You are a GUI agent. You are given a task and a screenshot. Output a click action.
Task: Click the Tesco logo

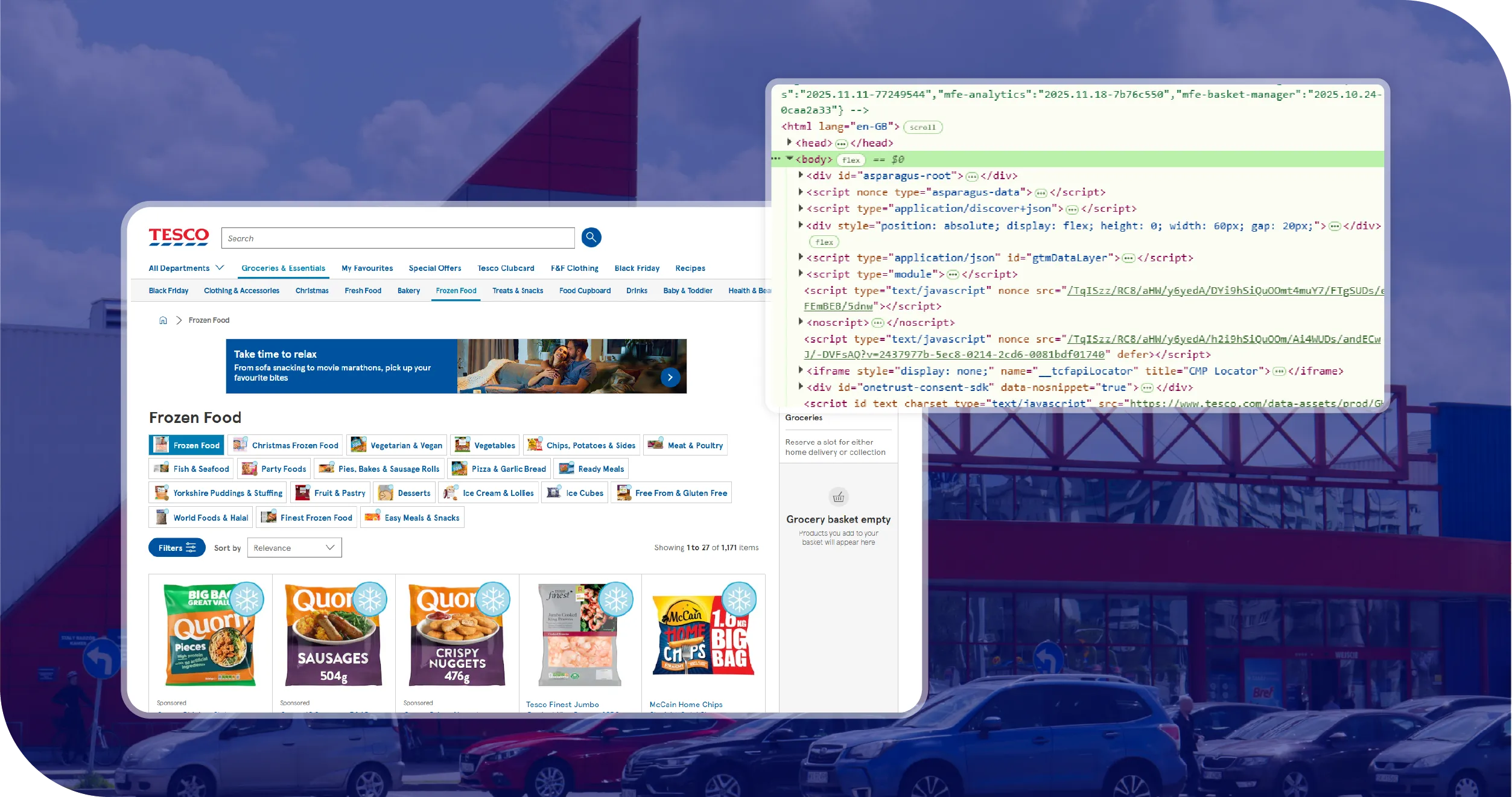[x=179, y=237]
